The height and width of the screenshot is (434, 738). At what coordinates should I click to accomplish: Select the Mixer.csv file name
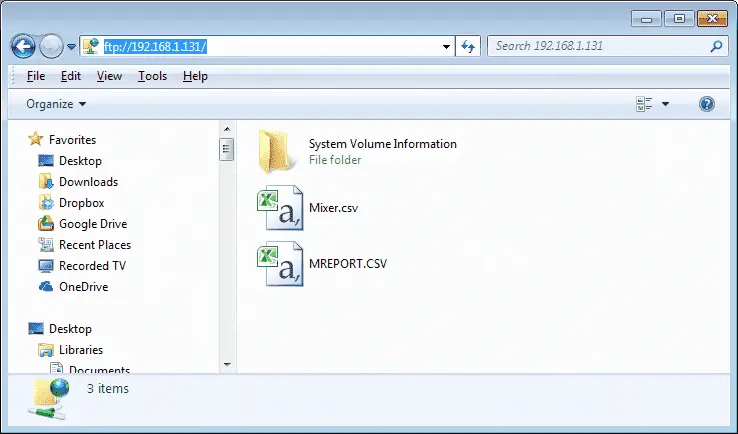(333, 208)
